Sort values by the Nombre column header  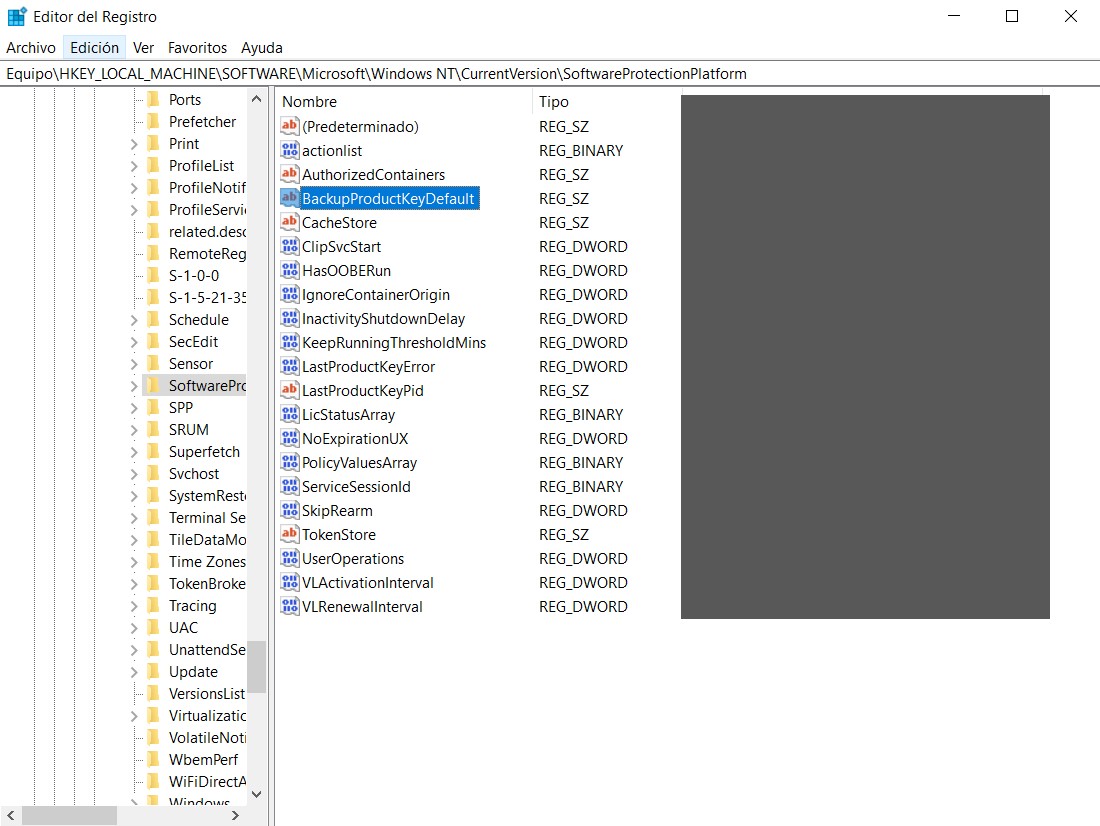[403, 102]
